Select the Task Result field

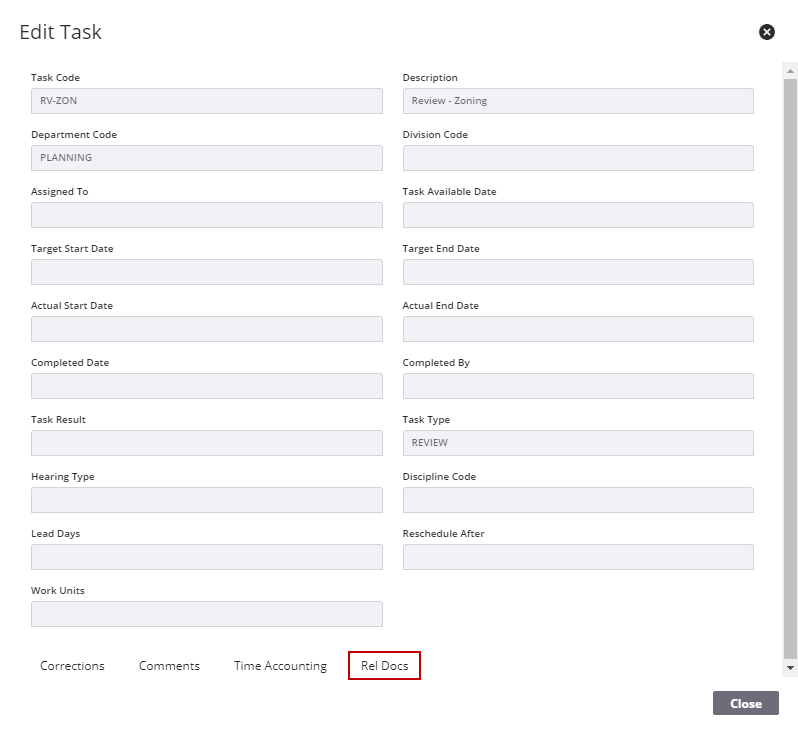click(206, 443)
